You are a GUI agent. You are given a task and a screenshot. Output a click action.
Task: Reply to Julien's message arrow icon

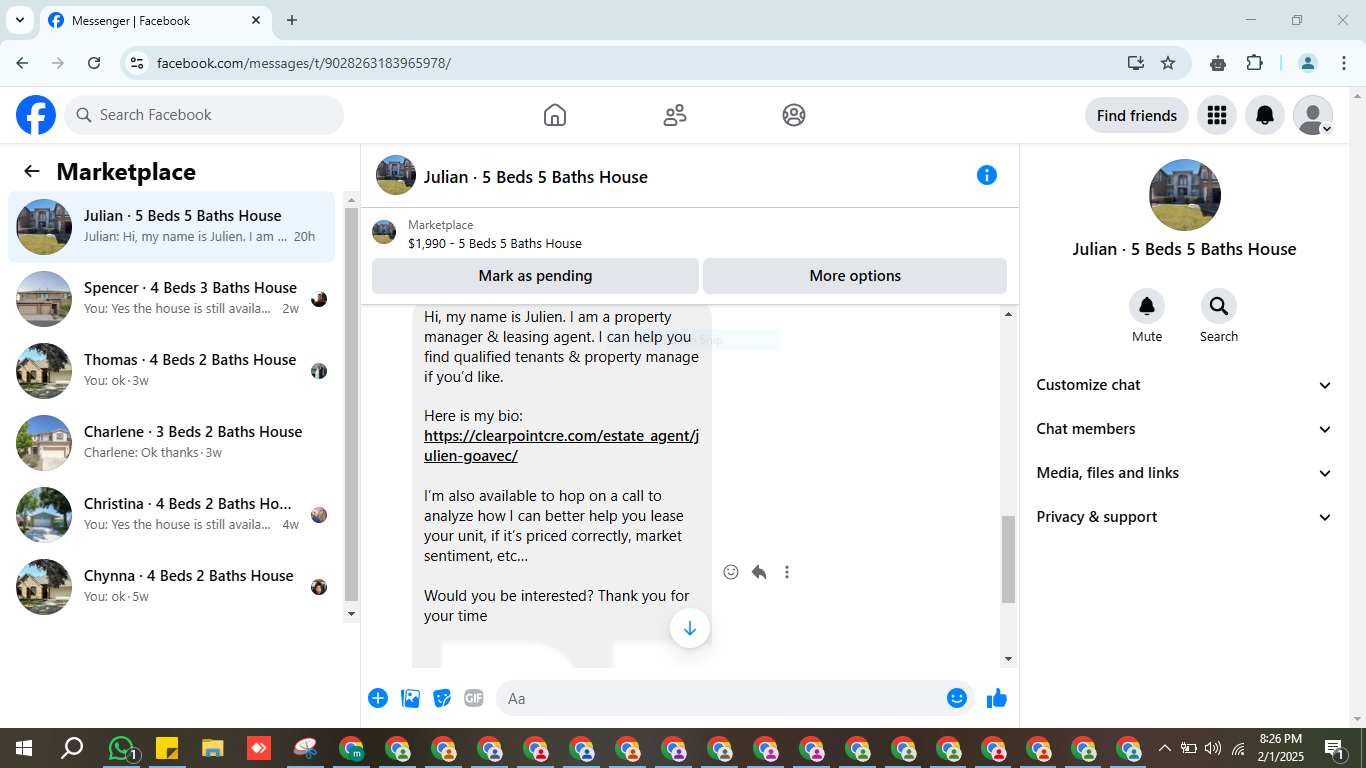(759, 572)
